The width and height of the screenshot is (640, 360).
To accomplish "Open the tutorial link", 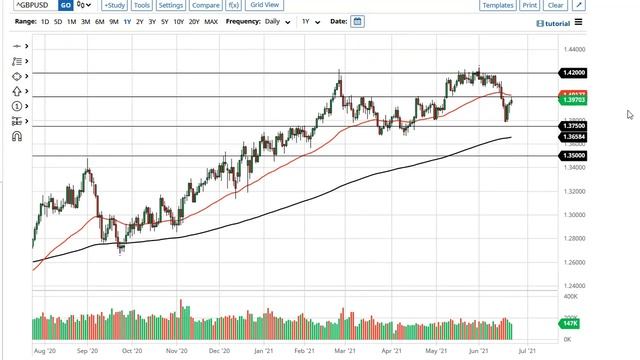I will pos(553,24).
